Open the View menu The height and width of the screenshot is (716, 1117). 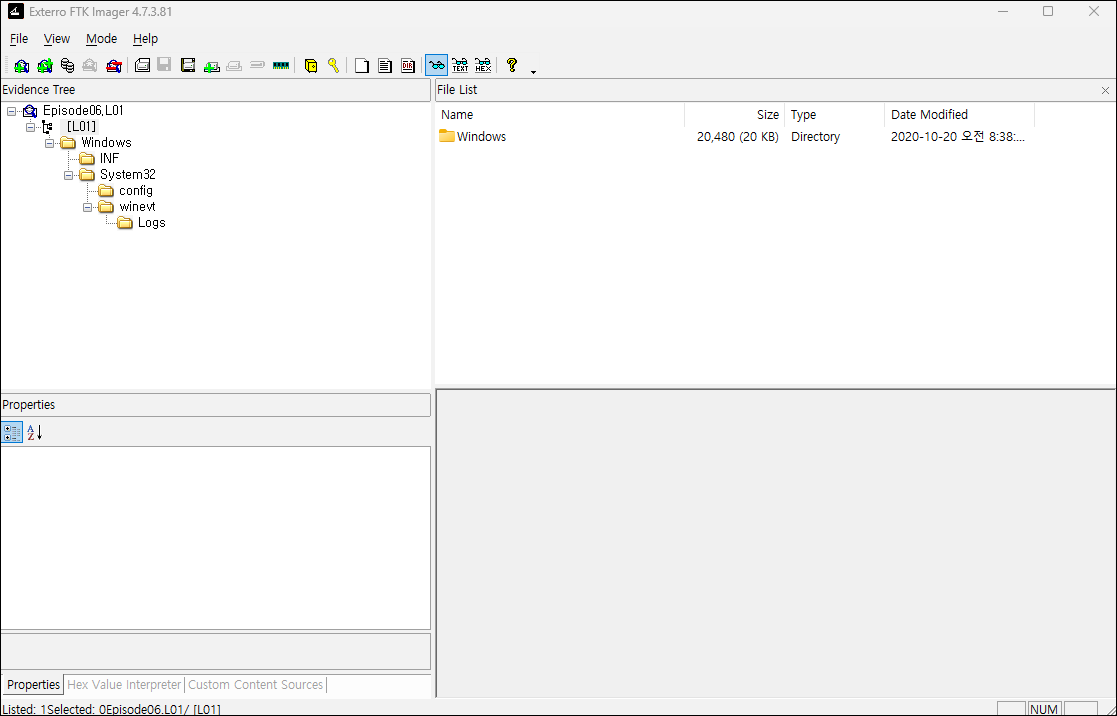point(57,38)
